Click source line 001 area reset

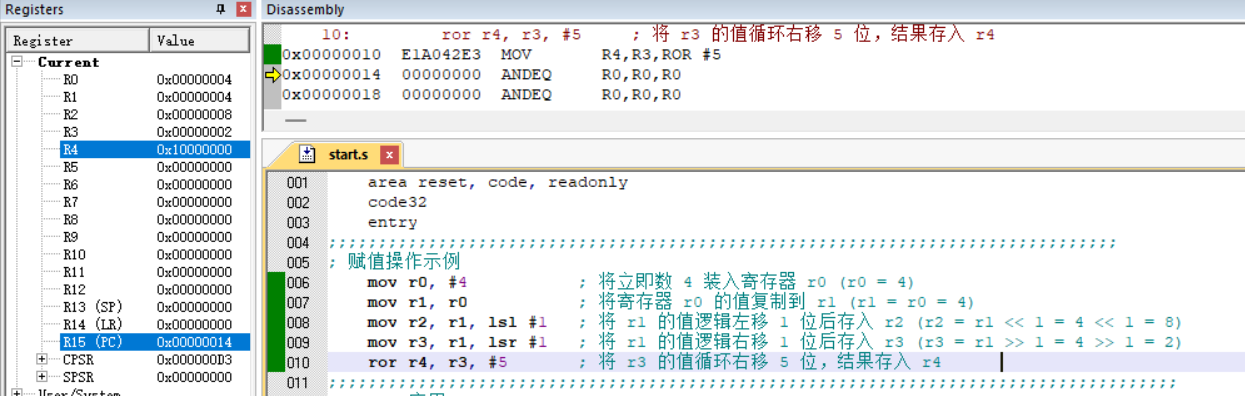[x=497, y=182]
